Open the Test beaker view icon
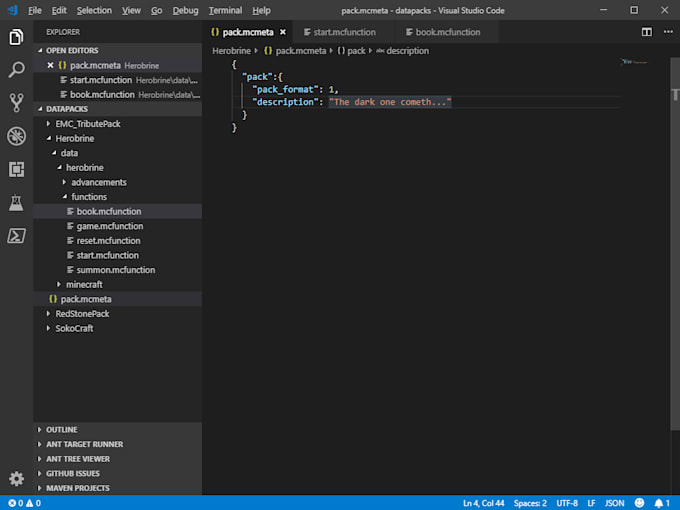 coord(16,203)
